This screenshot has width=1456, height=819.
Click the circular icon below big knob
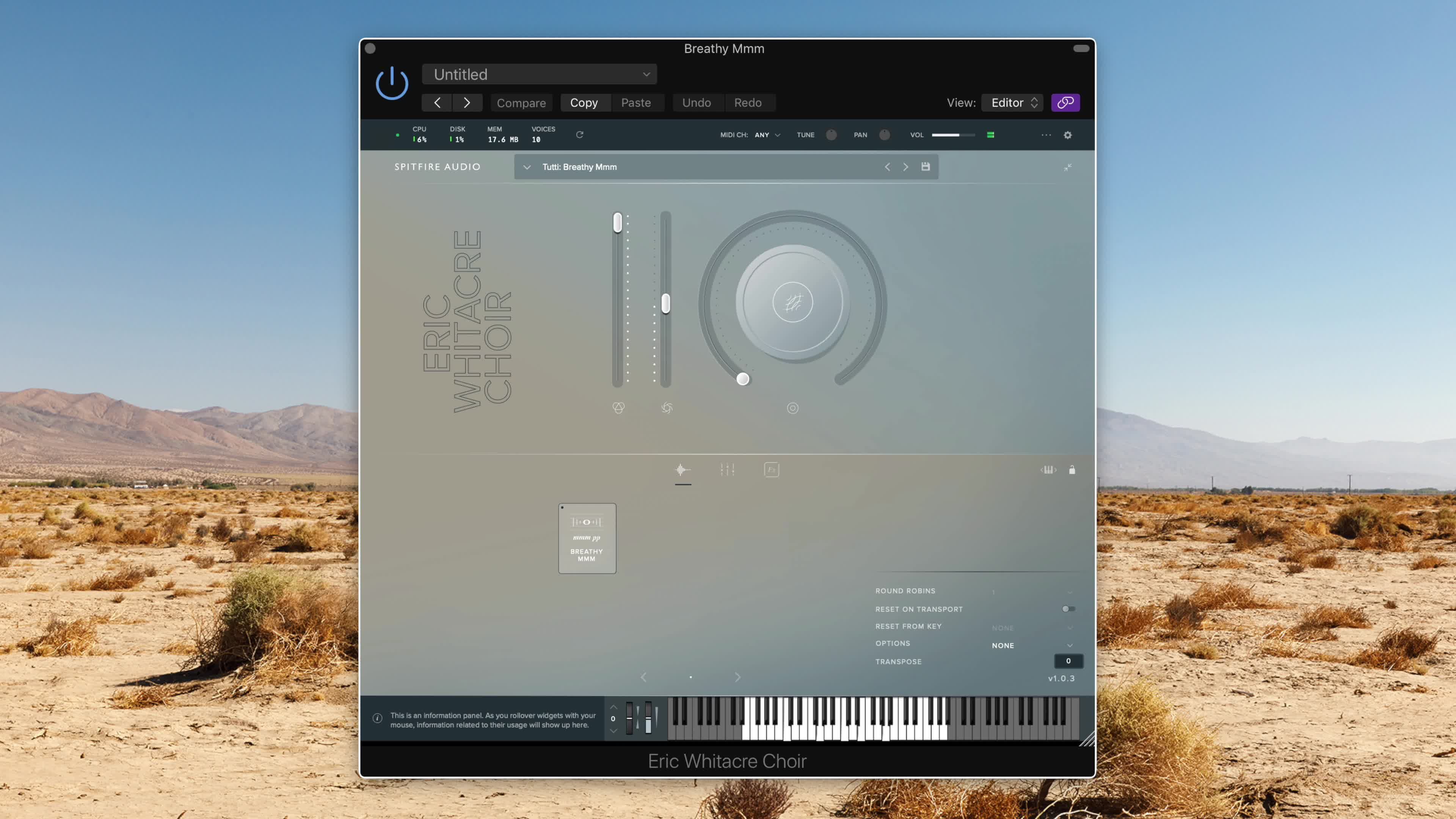[792, 408]
